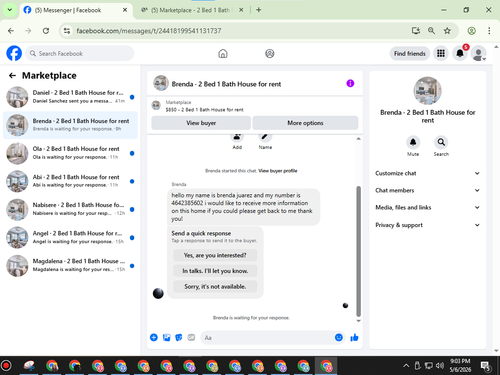Open Ola's 2 Bed 1 Bath conversation

click(70, 153)
